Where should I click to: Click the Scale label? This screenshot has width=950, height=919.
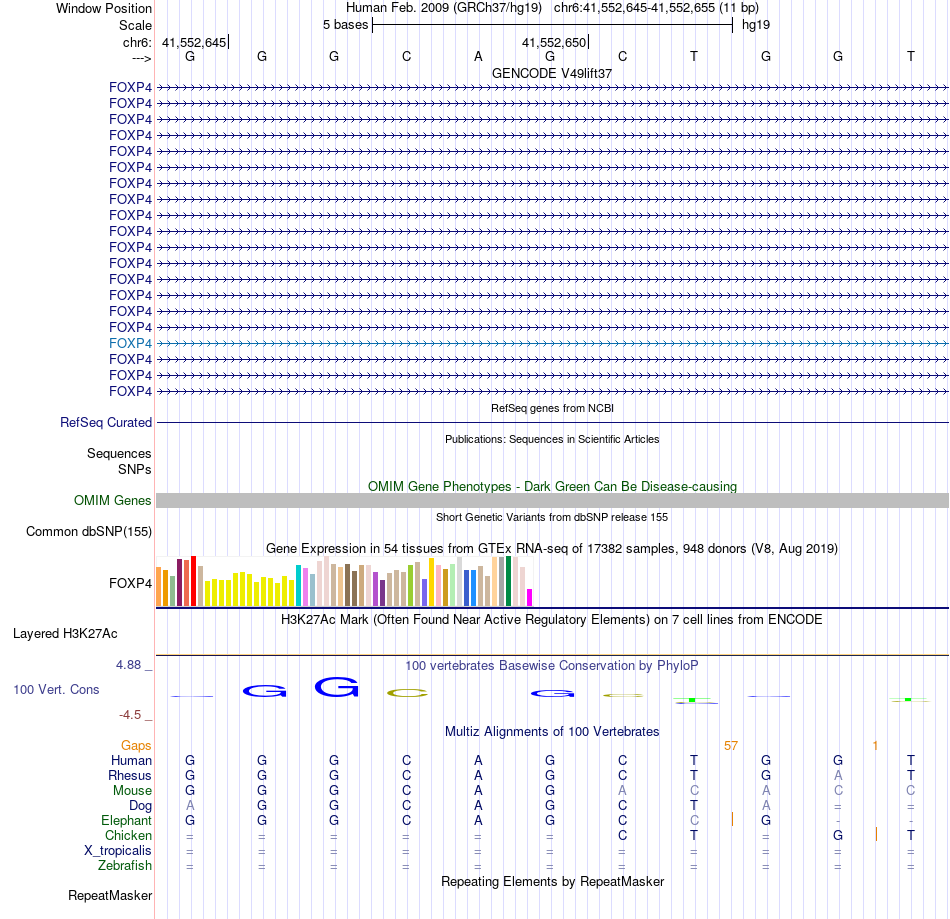135,25
